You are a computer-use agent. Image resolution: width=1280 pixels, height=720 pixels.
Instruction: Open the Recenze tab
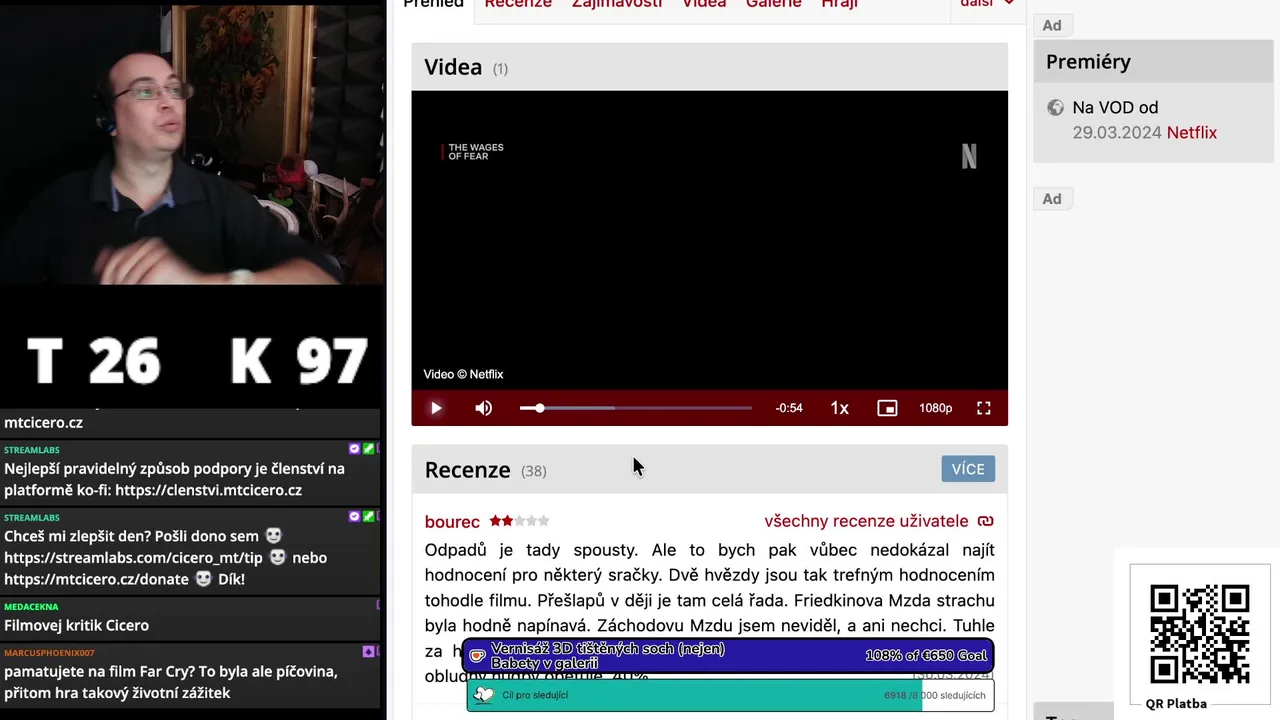click(518, 5)
